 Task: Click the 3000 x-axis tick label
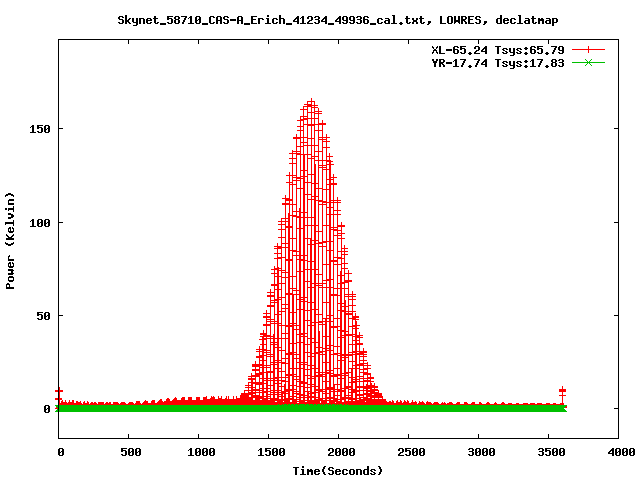pos(481,452)
